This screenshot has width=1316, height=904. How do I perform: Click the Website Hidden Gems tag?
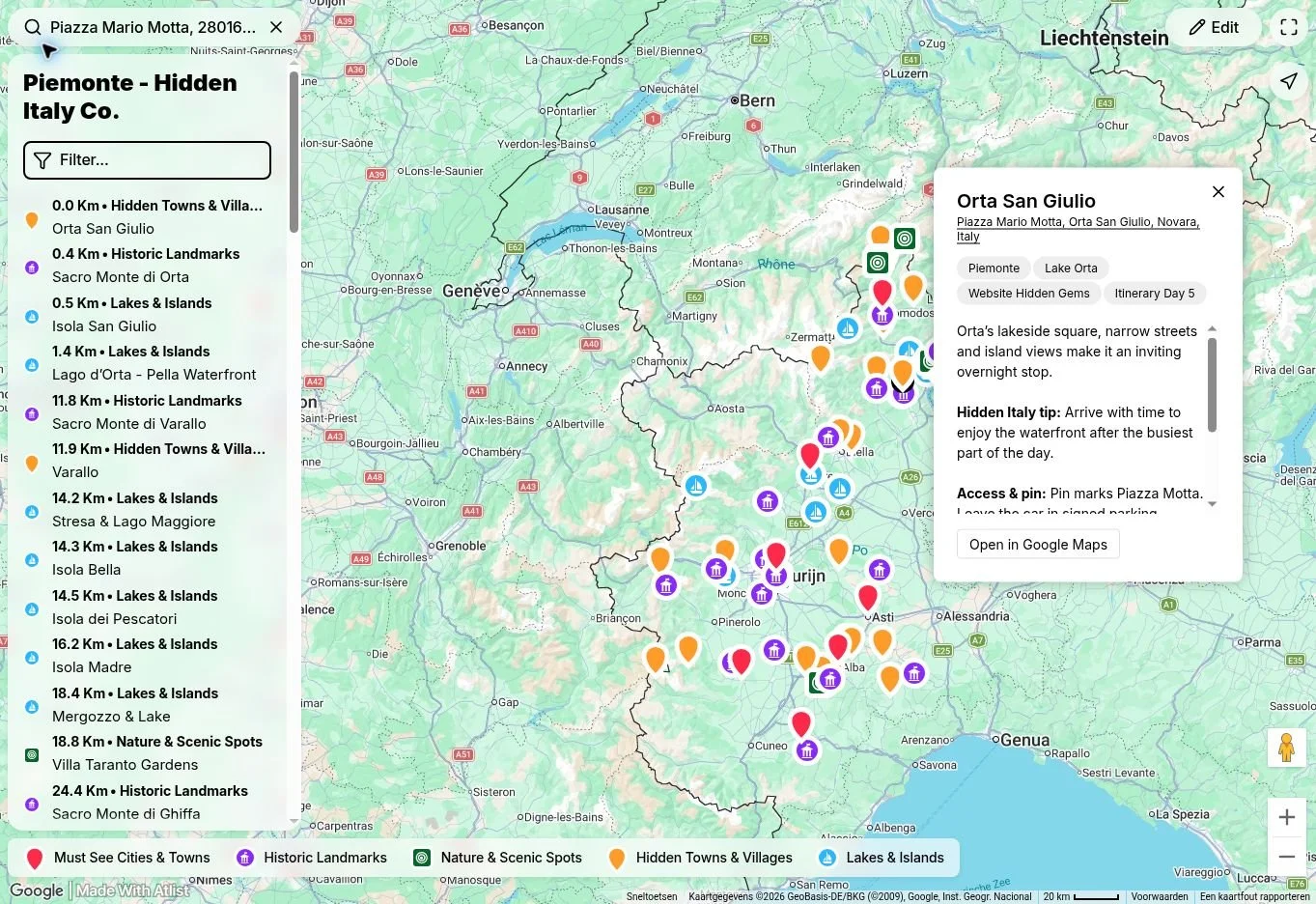coord(1028,294)
